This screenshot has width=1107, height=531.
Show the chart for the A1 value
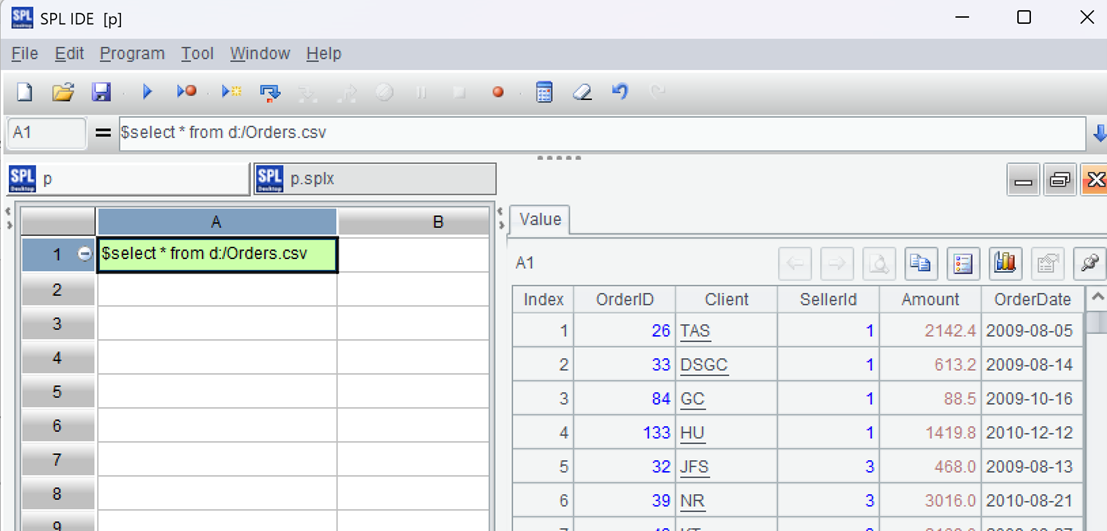pos(1004,263)
